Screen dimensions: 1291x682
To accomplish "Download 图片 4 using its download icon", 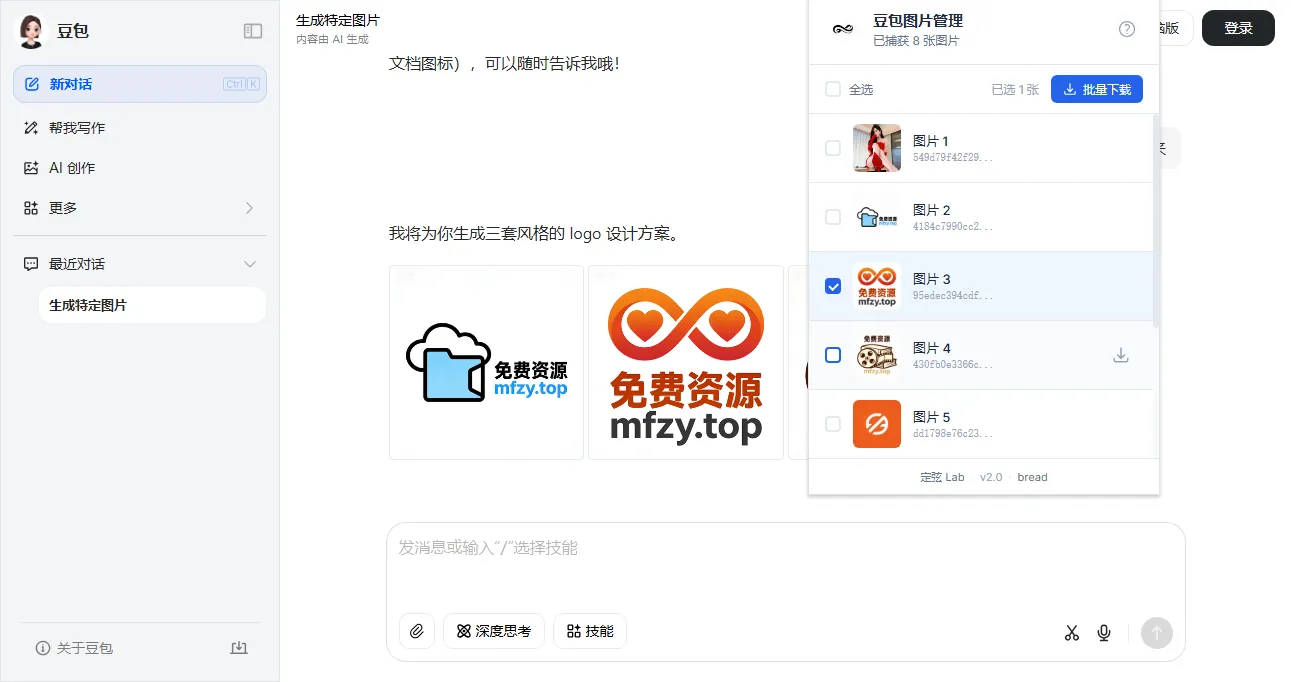I will [x=1121, y=355].
